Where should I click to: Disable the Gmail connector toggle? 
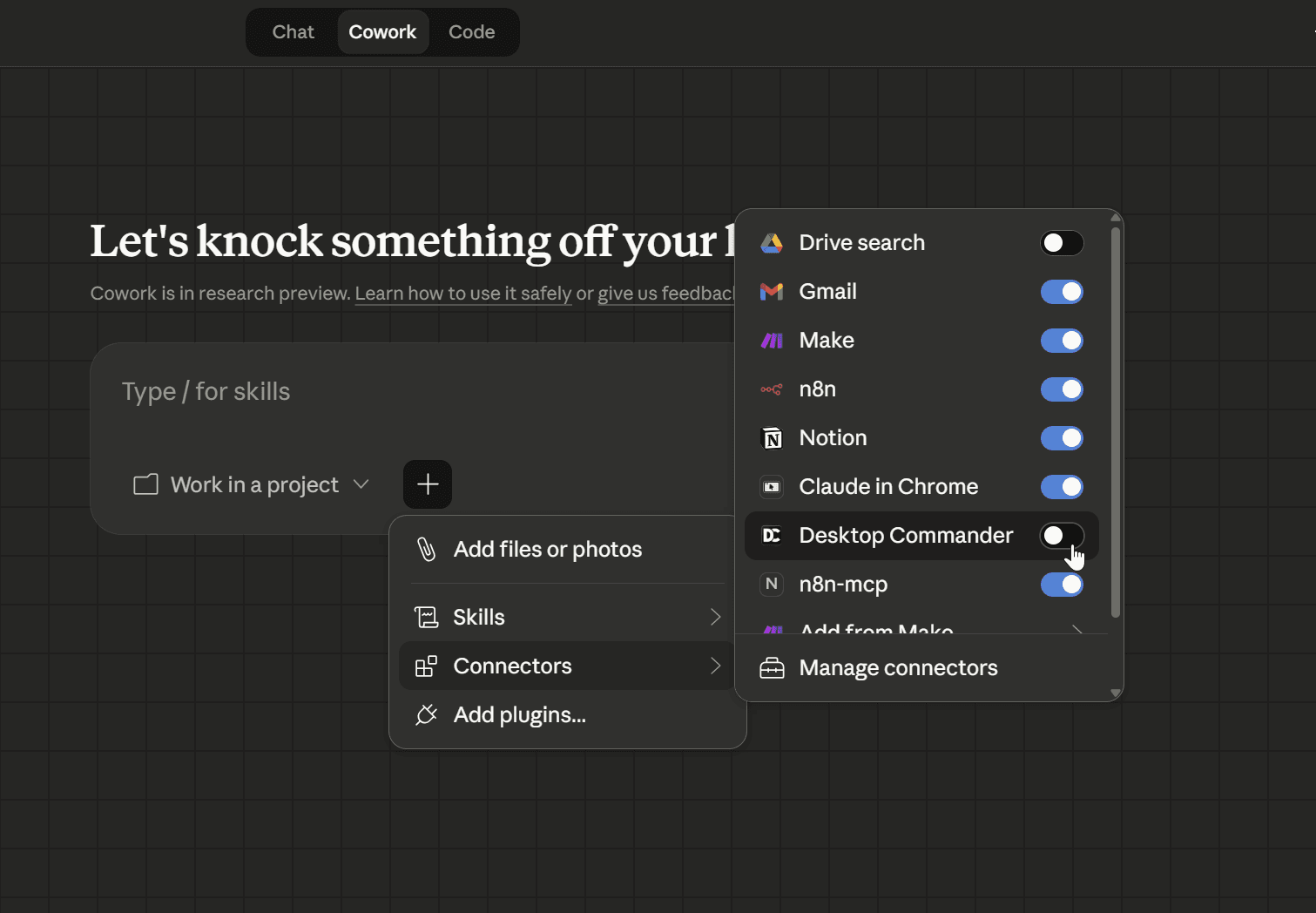click(x=1062, y=292)
